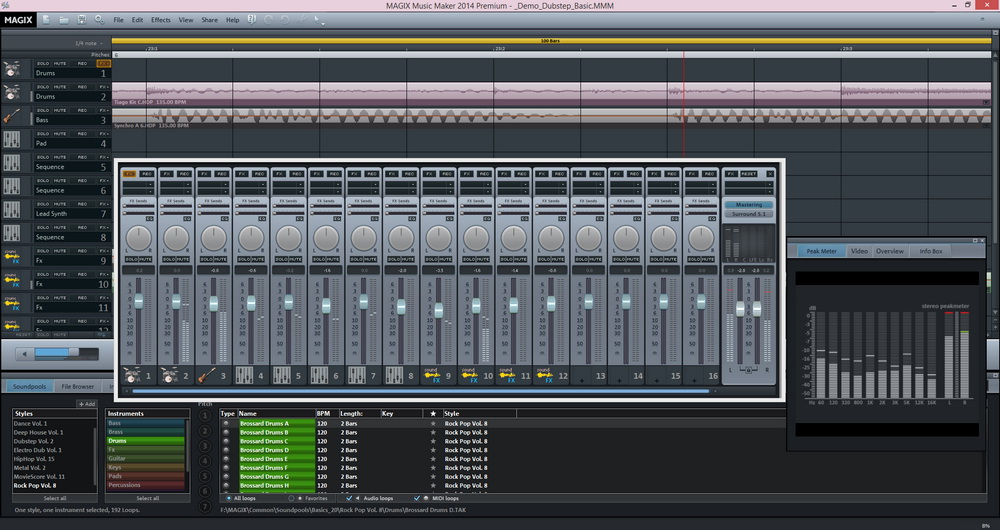Select the All loops radio button

tap(229, 498)
